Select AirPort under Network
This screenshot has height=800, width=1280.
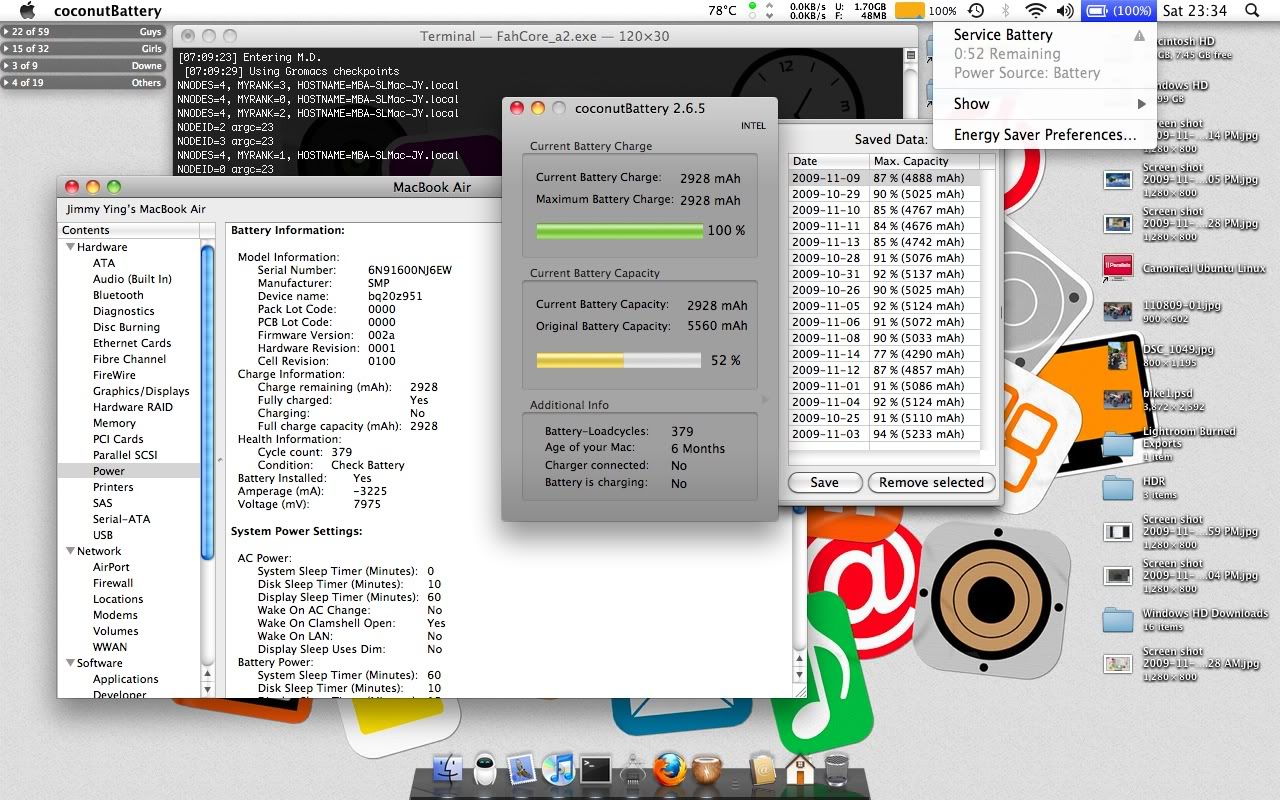point(130,567)
